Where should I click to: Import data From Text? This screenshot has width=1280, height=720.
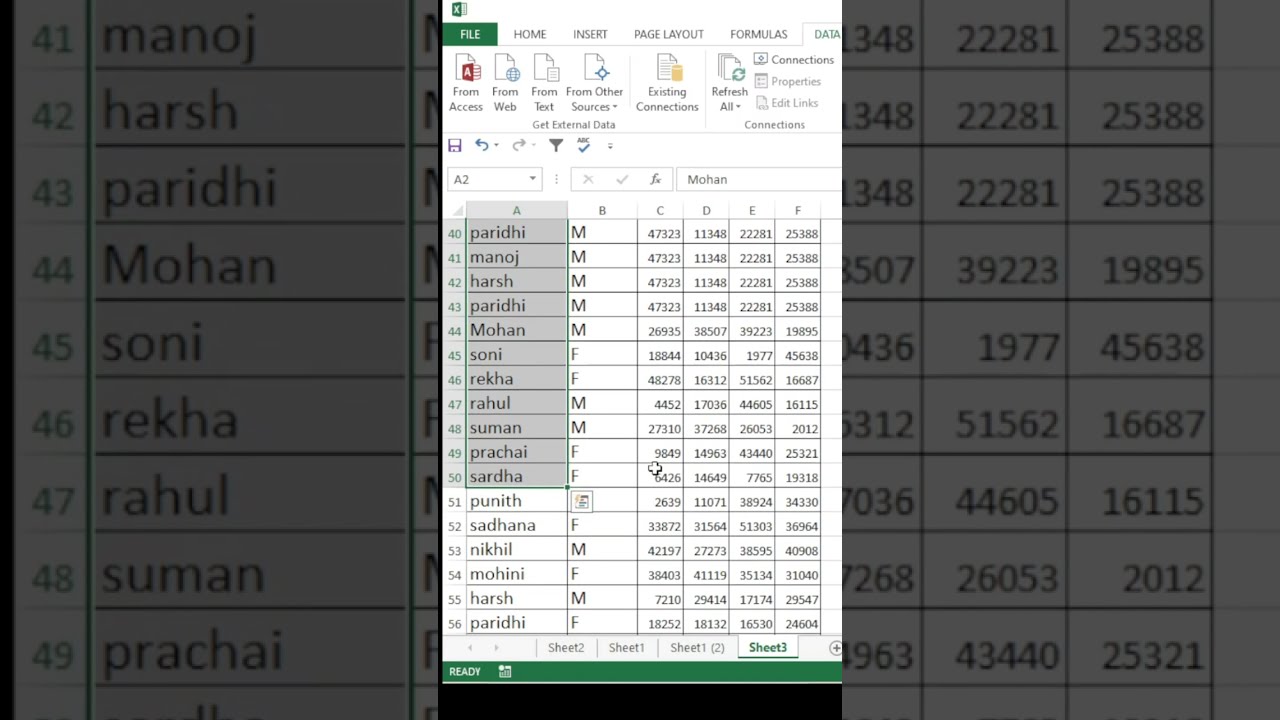(544, 84)
